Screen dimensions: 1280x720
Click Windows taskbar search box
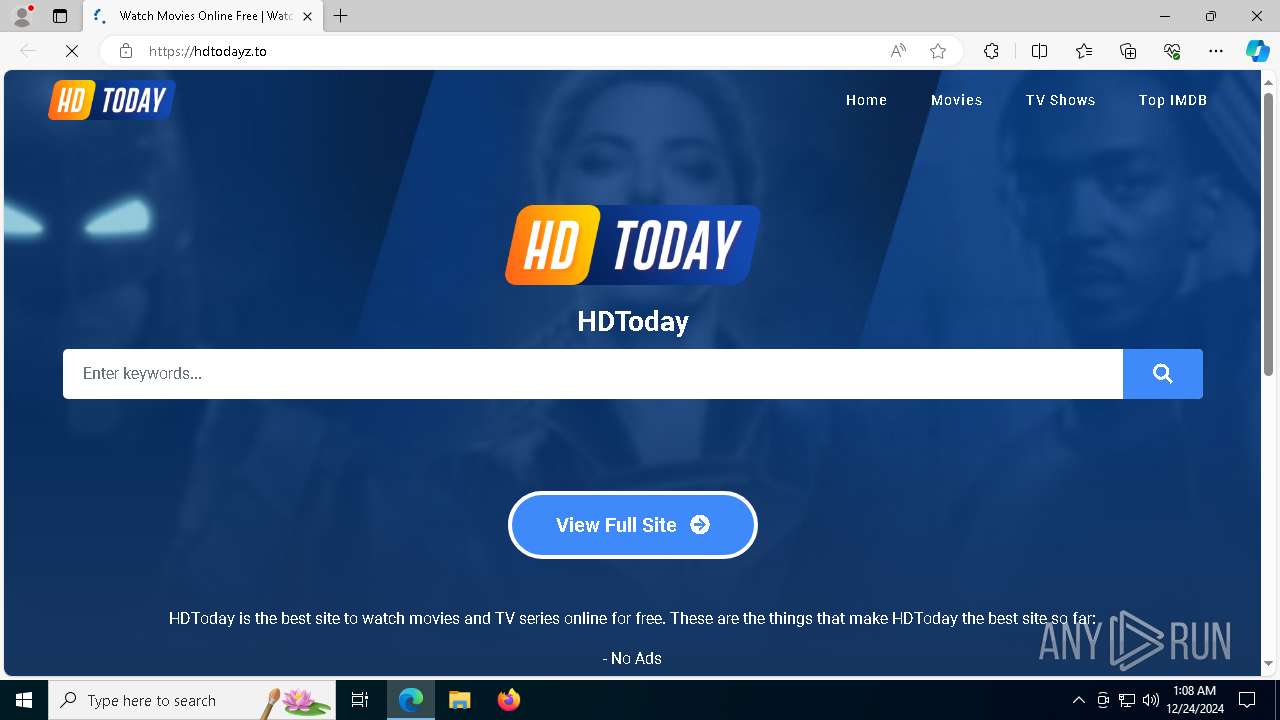[192, 700]
